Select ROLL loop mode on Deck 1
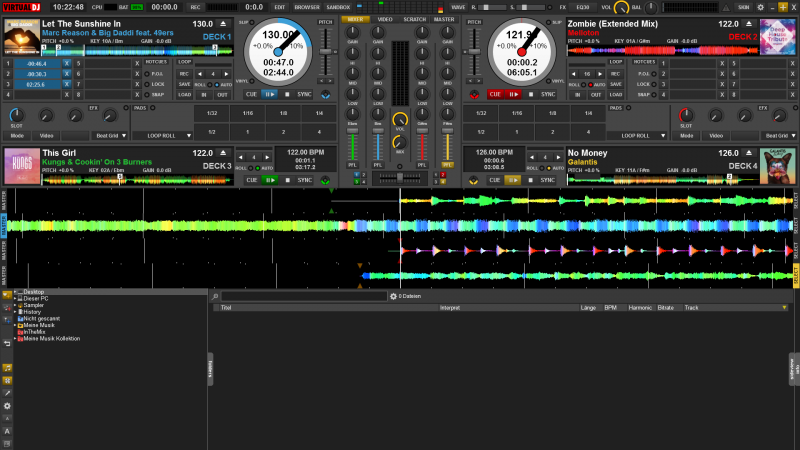800x450 pixels. [x=210, y=85]
